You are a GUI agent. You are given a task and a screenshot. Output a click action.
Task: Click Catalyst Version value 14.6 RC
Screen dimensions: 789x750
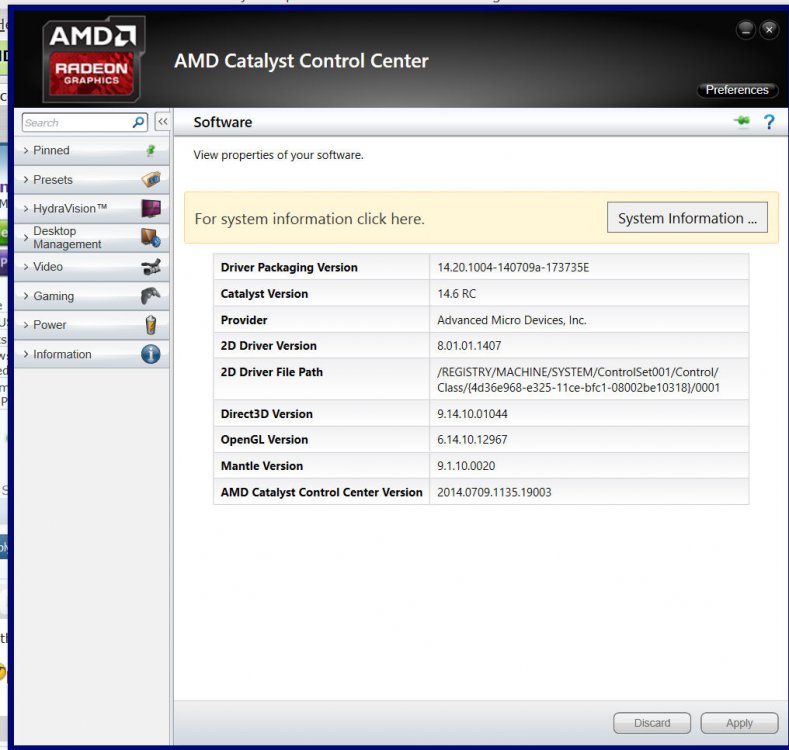pyautogui.click(x=456, y=293)
